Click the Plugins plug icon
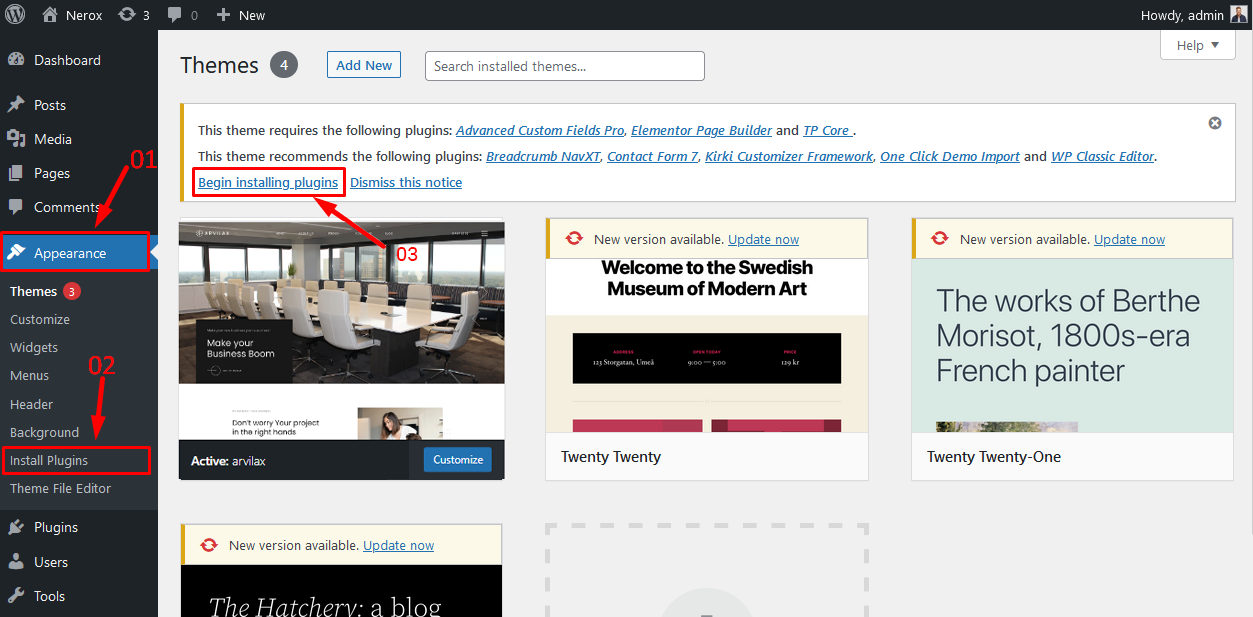 (16, 527)
